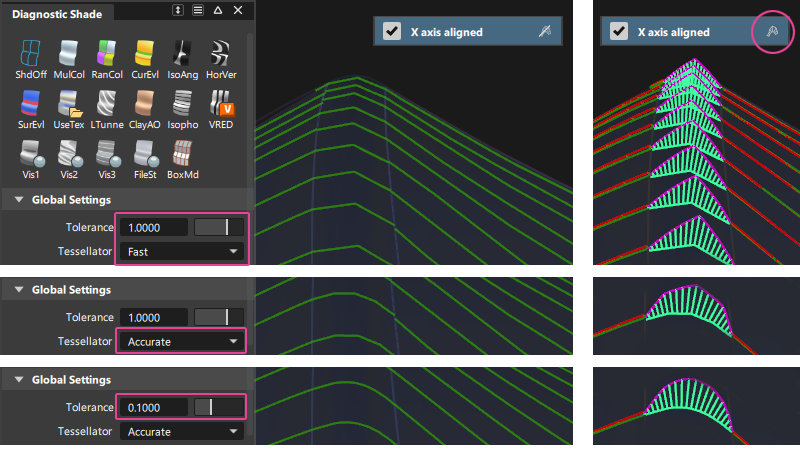The image size is (800, 460).
Task: Collapse the first Global Settings section
Action: (19, 200)
